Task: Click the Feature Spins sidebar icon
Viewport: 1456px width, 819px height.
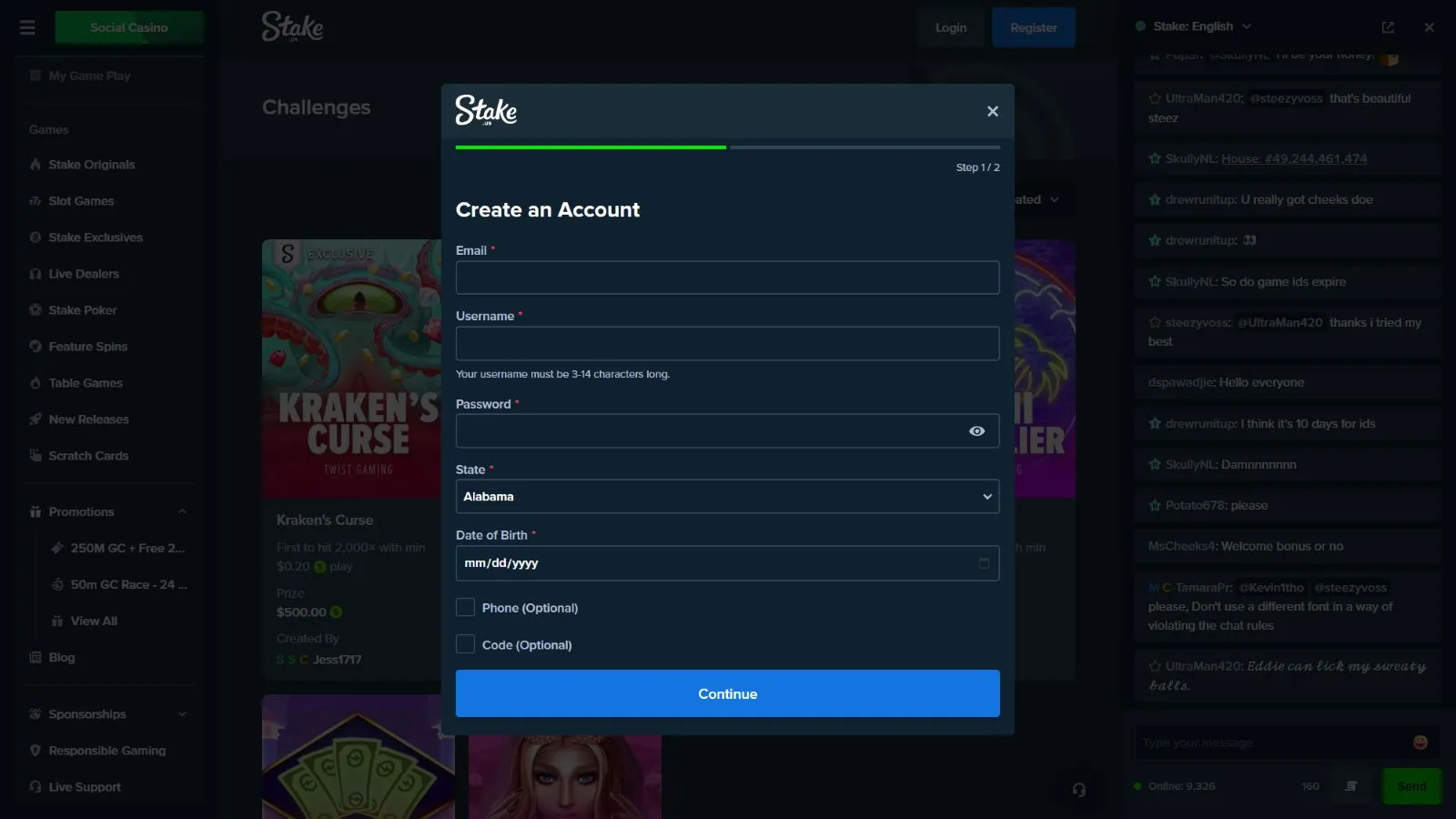Action: pos(35,347)
